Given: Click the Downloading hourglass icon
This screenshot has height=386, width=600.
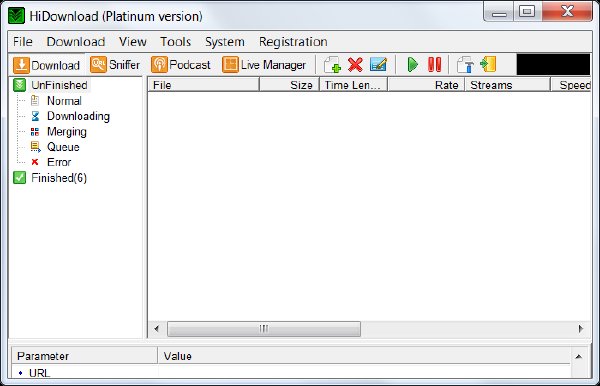Looking at the screenshot, I should point(35,116).
